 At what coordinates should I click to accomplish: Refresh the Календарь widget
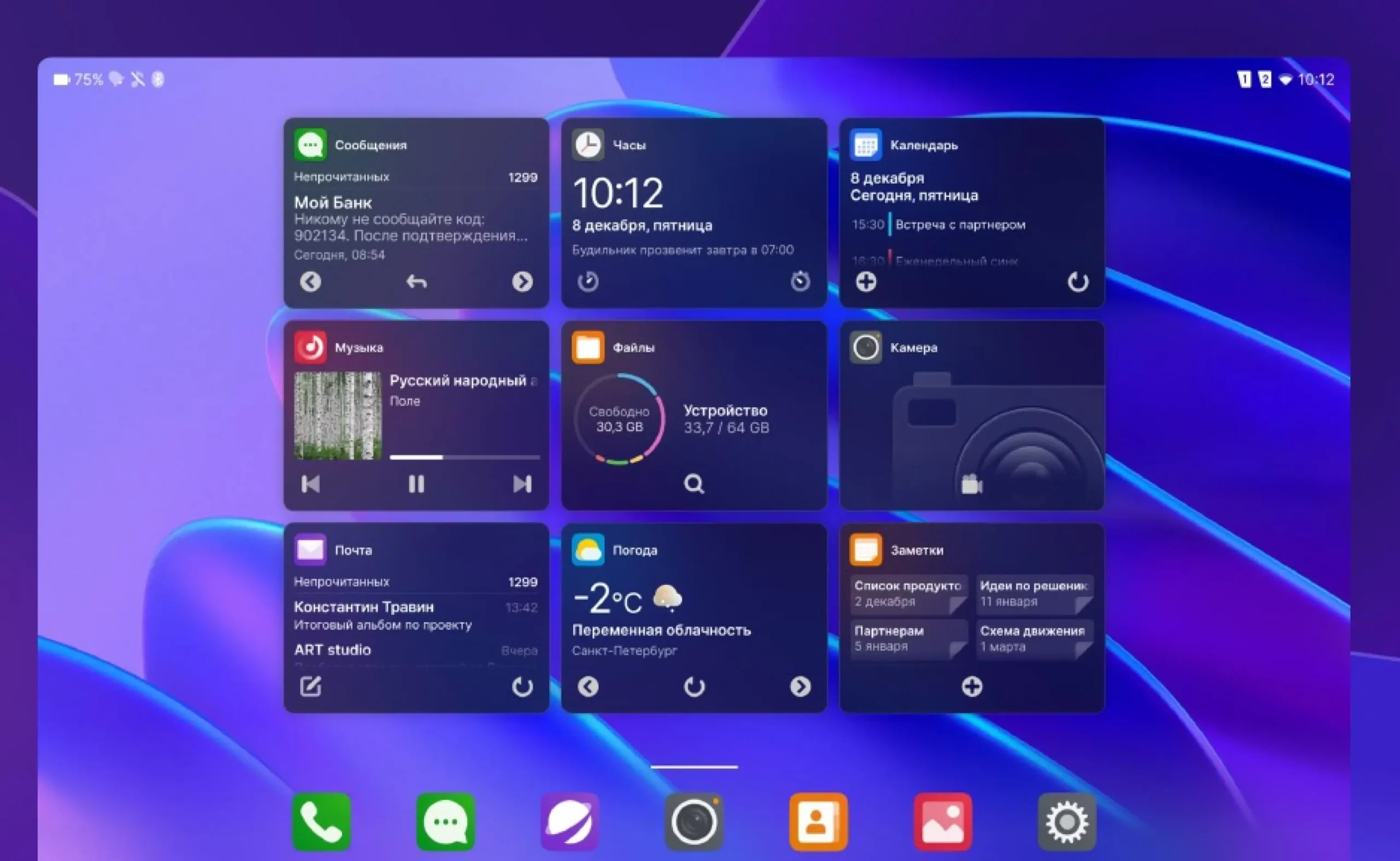coord(1077,281)
